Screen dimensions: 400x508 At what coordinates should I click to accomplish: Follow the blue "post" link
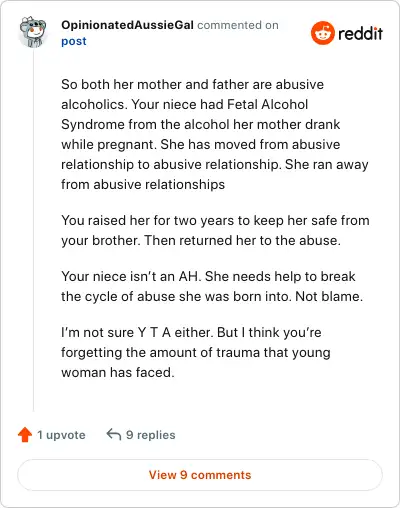(74, 41)
